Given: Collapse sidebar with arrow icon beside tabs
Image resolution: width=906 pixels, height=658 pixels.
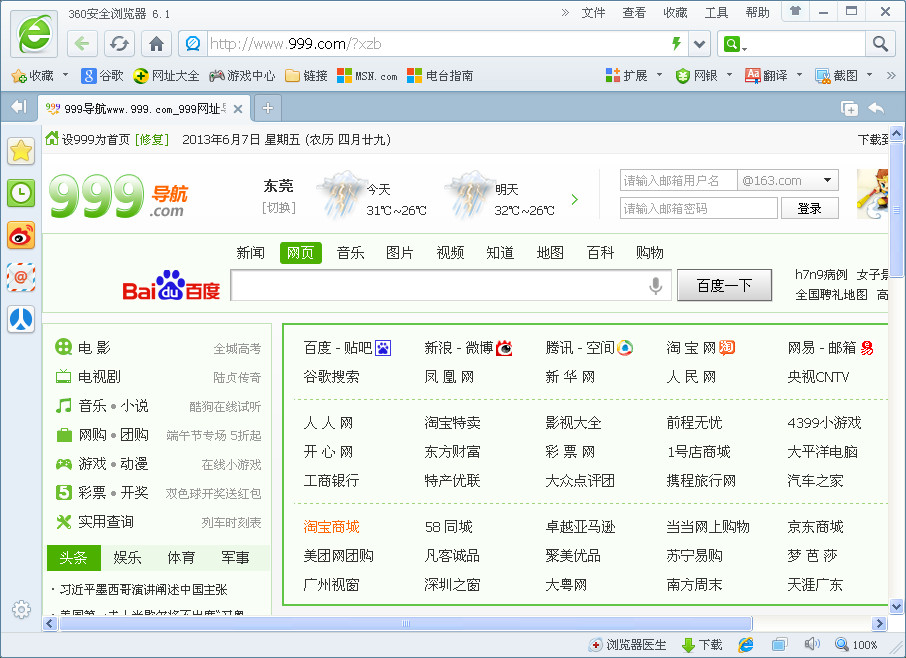Looking at the screenshot, I should (18, 107).
